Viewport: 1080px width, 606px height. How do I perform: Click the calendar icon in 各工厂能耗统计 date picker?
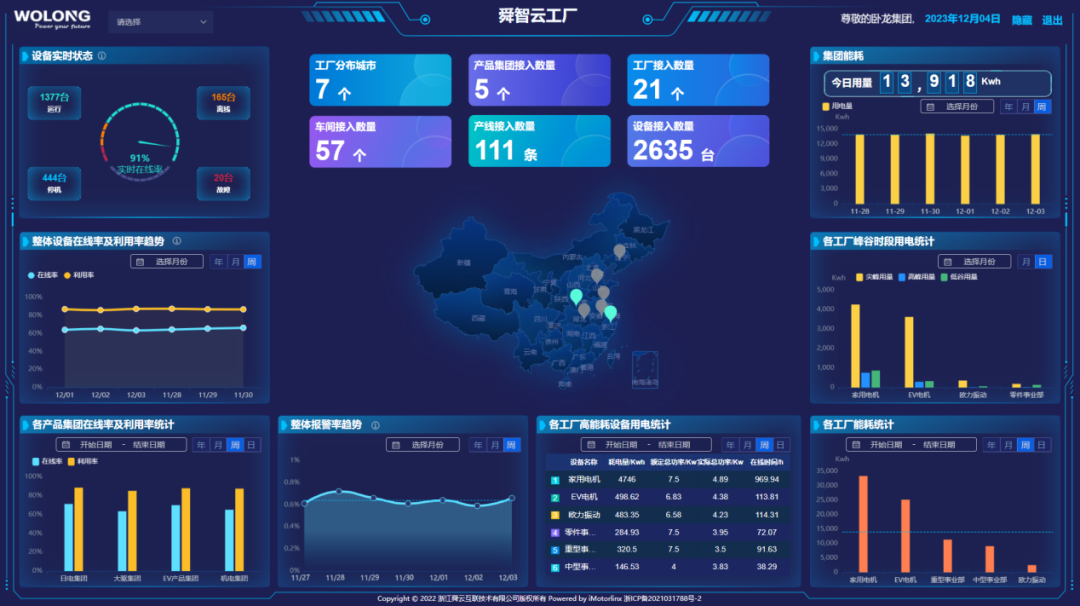click(856, 445)
